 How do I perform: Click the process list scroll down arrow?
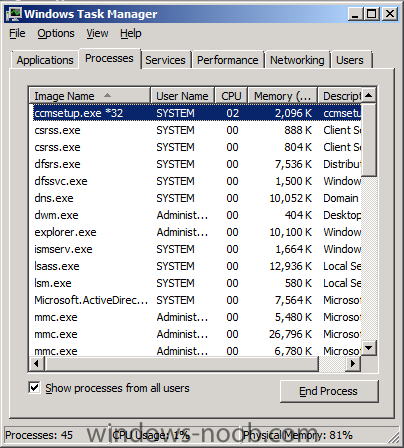click(368, 348)
